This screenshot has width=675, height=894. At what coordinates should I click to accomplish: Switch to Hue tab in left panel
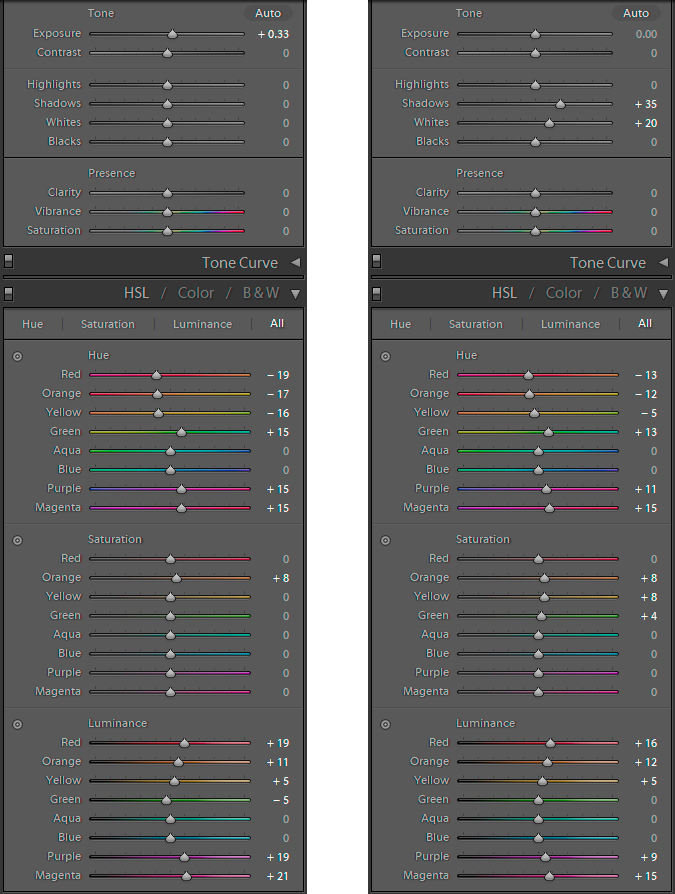[32, 324]
